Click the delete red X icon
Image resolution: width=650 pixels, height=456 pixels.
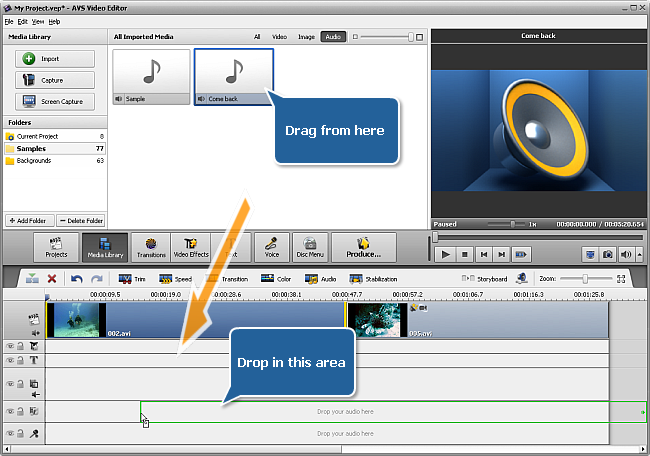click(x=52, y=279)
